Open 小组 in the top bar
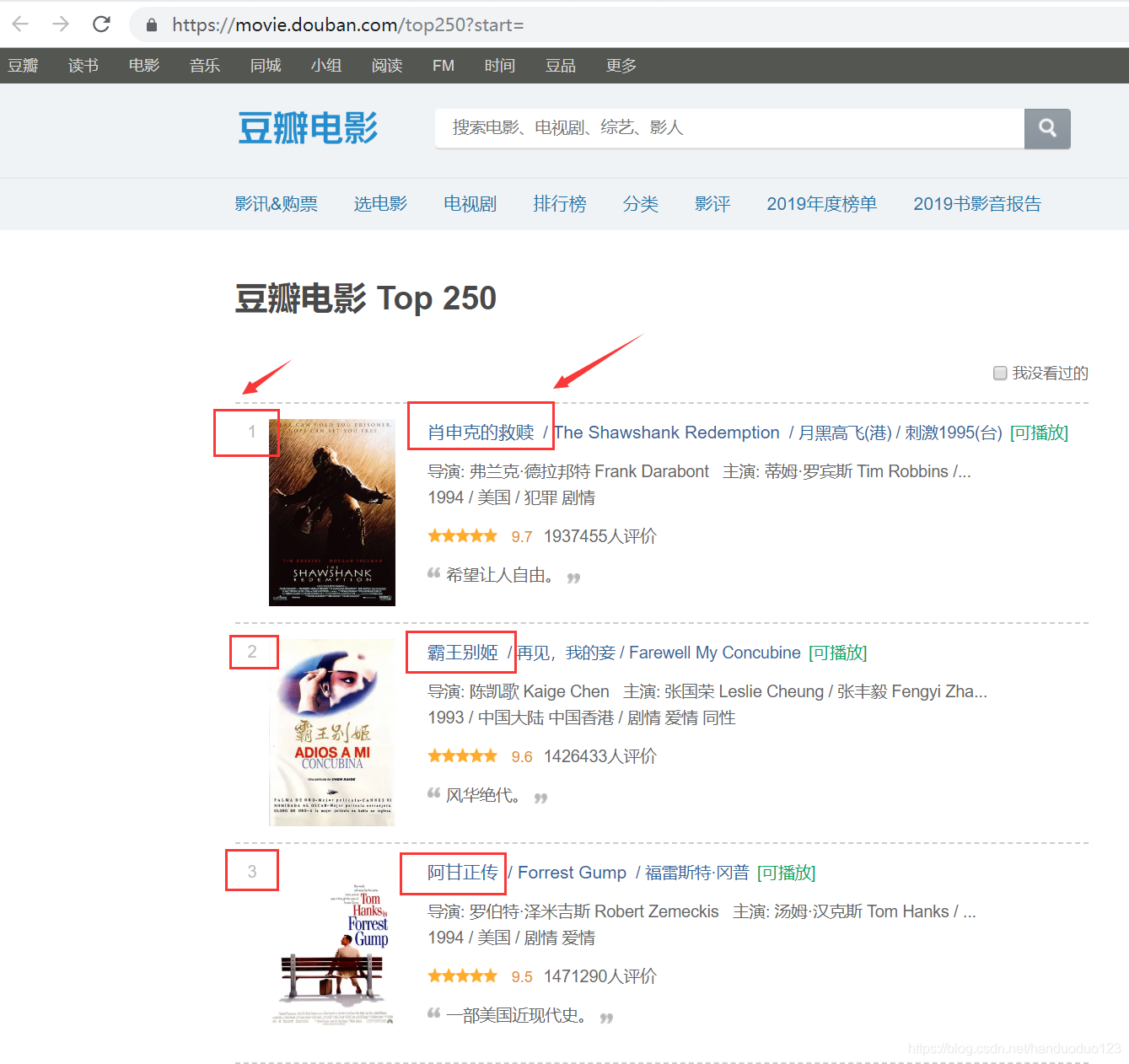Screen dimensions: 1129x1064 (x=326, y=66)
